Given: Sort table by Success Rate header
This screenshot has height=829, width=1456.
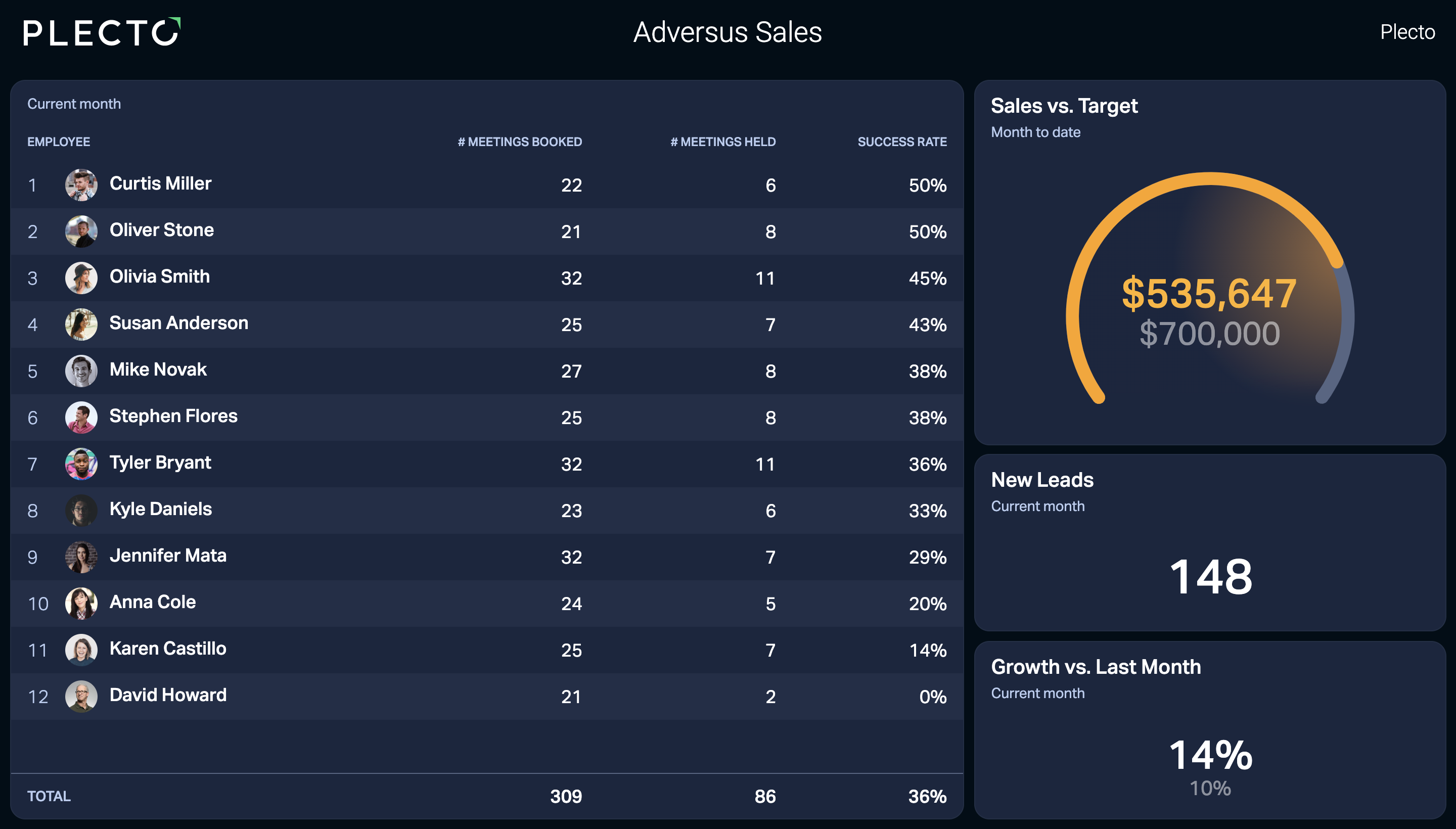Looking at the screenshot, I should pos(902,142).
